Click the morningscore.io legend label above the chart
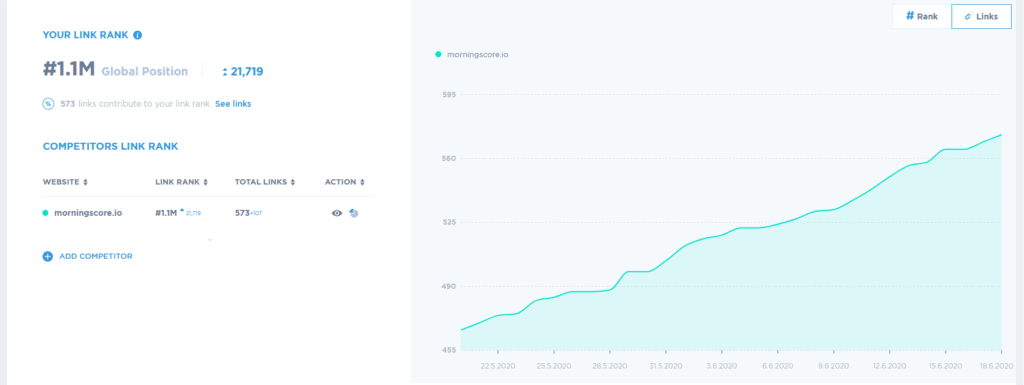Image resolution: width=1024 pixels, height=385 pixels. coord(477,55)
